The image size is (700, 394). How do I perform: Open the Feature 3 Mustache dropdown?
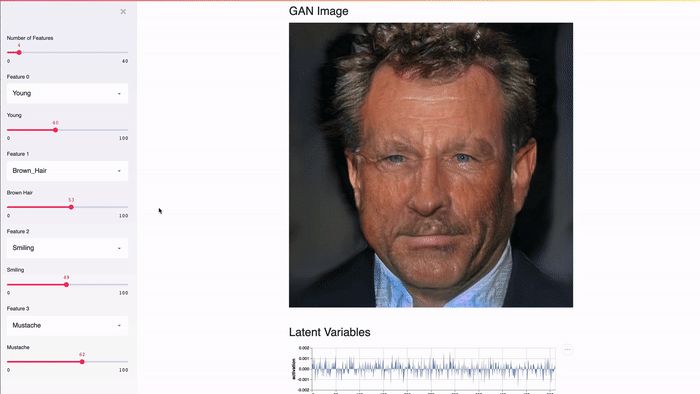tap(67, 325)
